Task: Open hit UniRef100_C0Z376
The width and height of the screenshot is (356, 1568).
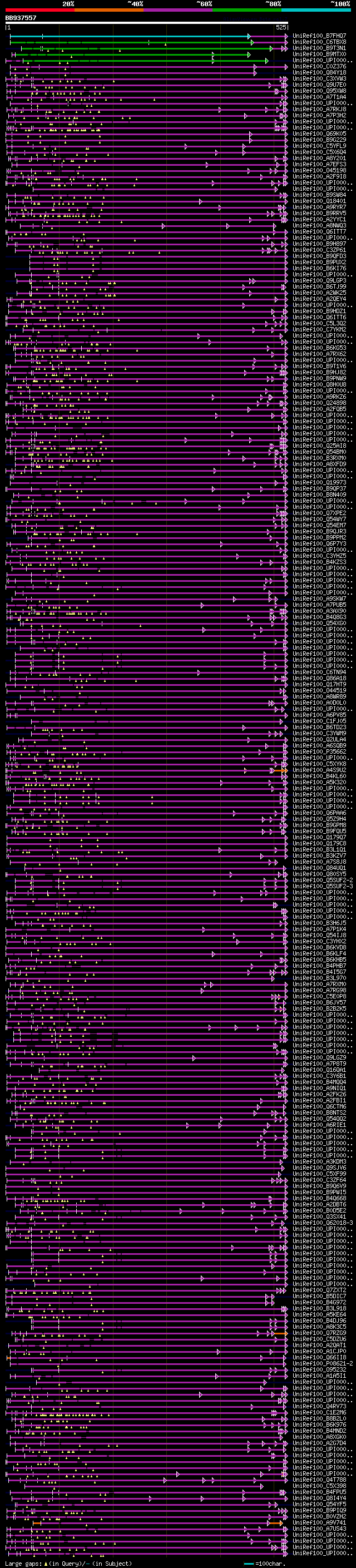Action: (319, 66)
